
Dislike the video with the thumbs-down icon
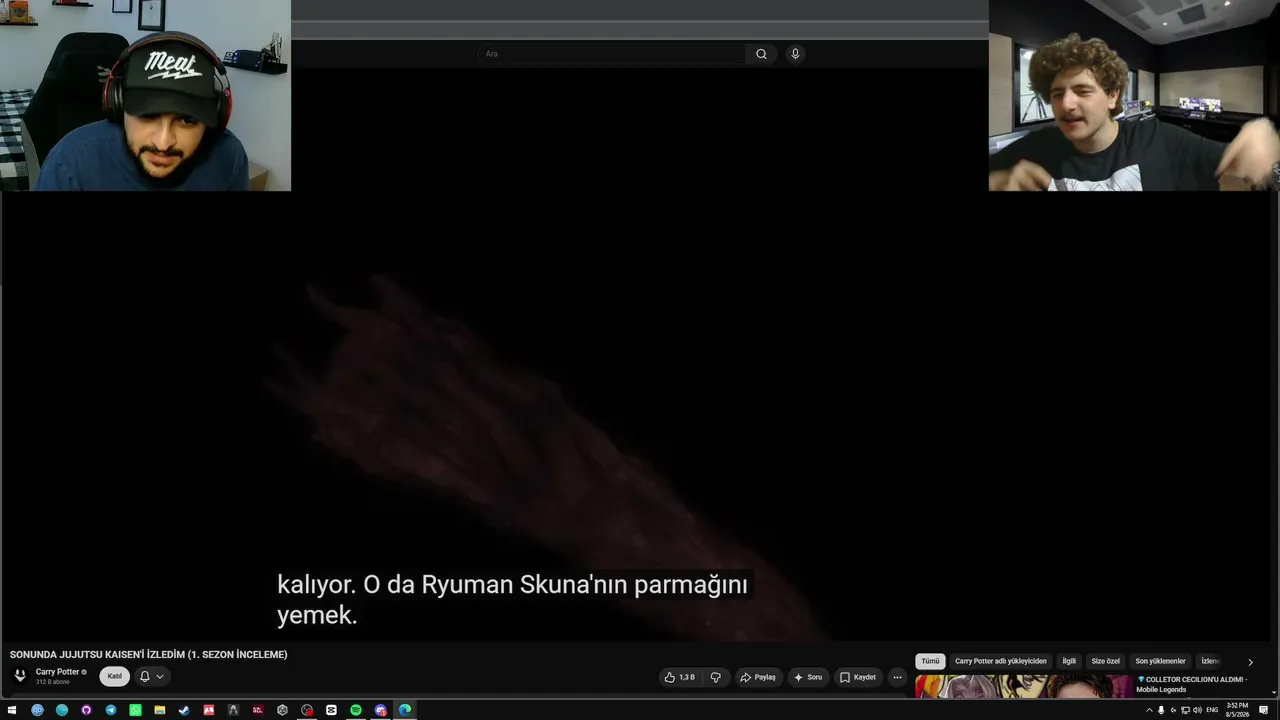(x=715, y=677)
